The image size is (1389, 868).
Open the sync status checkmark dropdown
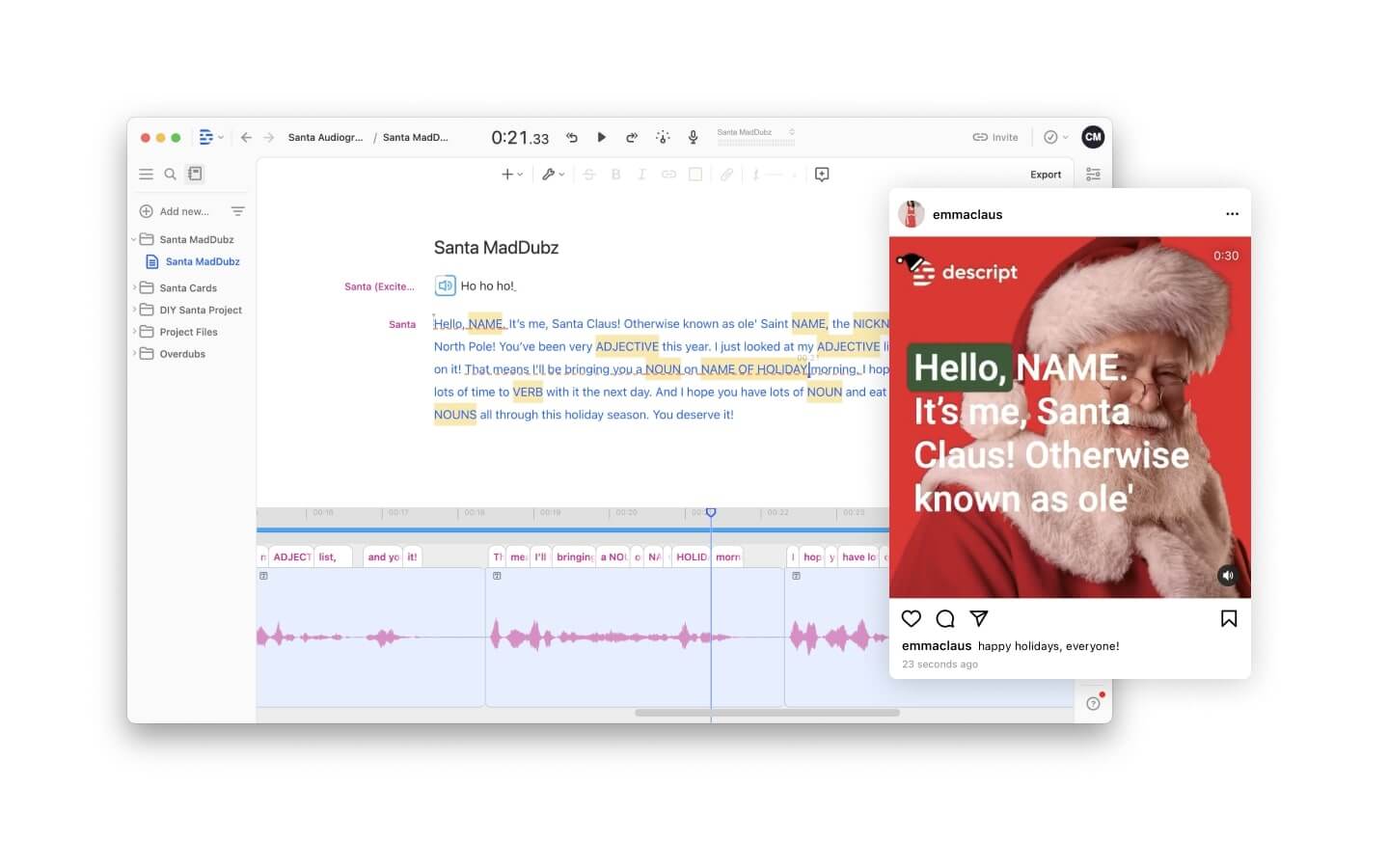1055,138
